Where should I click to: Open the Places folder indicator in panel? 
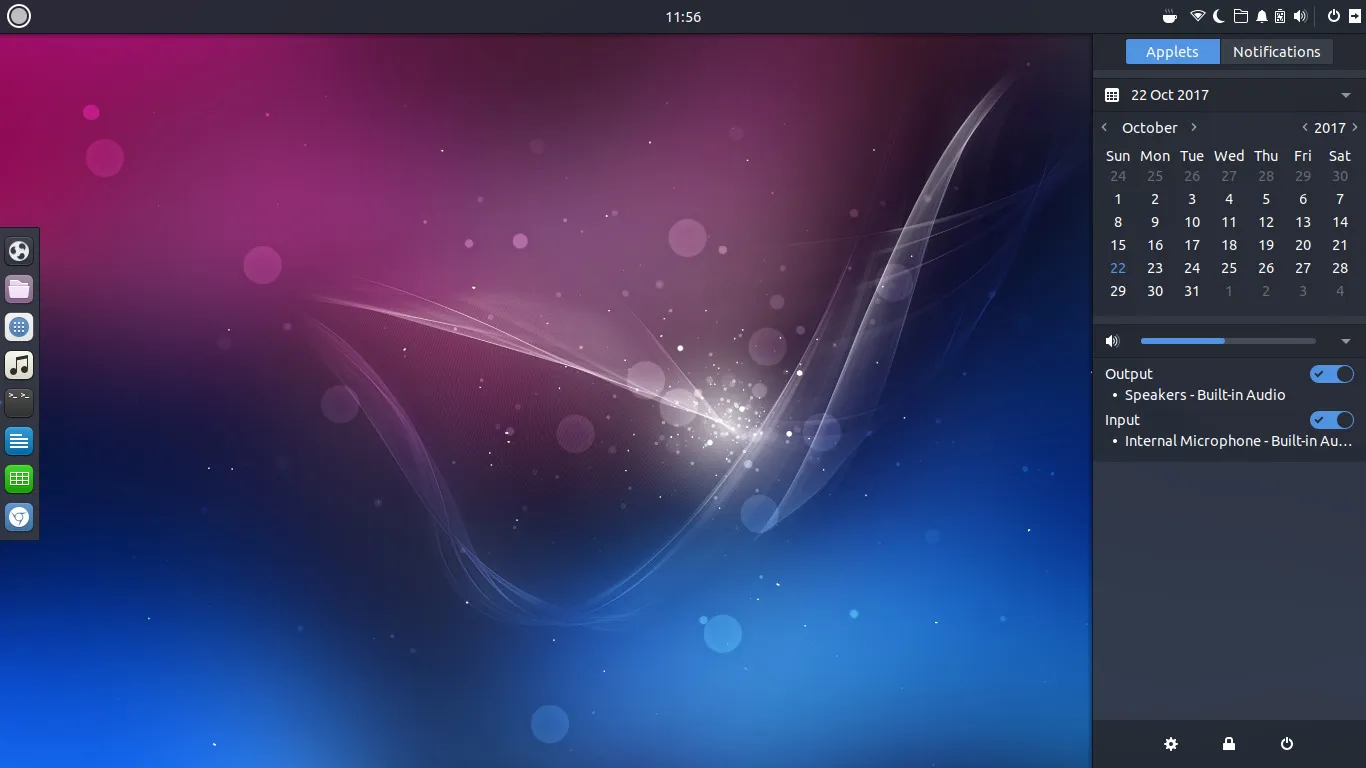pyautogui.click(x=1241, y=16)
